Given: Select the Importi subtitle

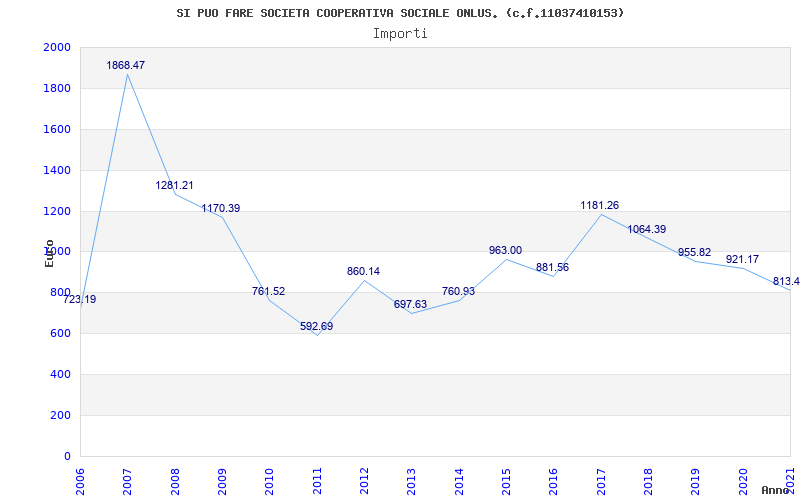Looking at the screenshot, I should 400,34.
